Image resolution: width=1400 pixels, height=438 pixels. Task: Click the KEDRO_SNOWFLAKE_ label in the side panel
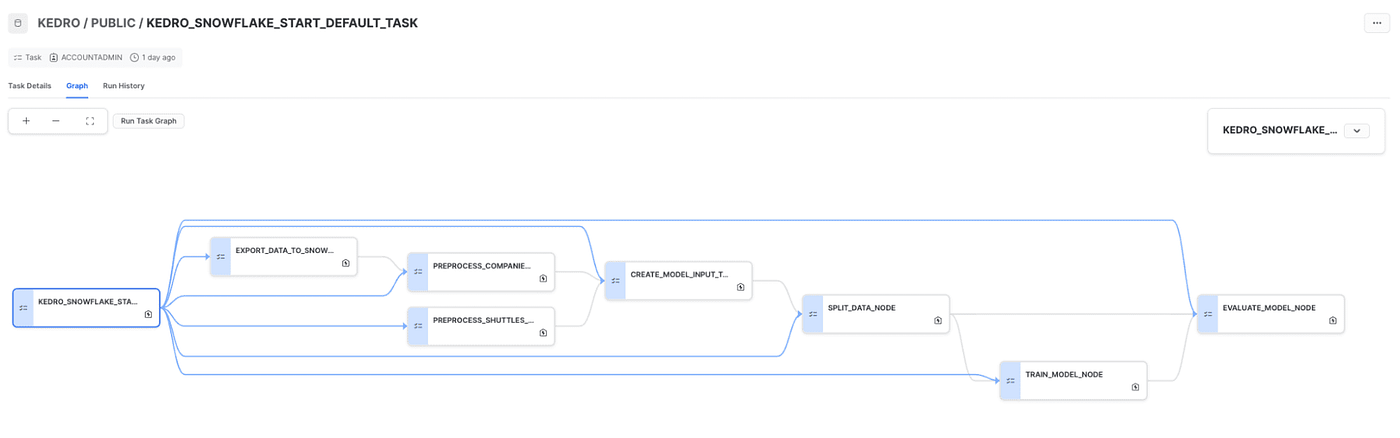[x=1280, y=130]
